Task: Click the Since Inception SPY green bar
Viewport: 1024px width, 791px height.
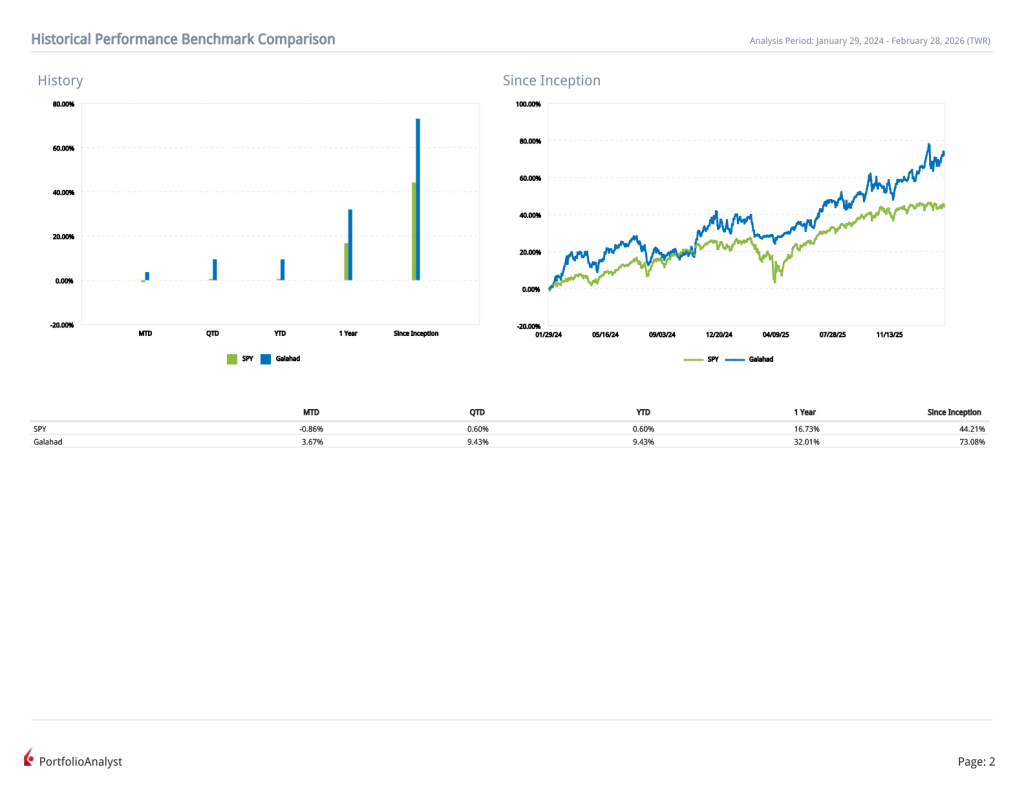Action: pyautogui.click(x=414, y=231)
